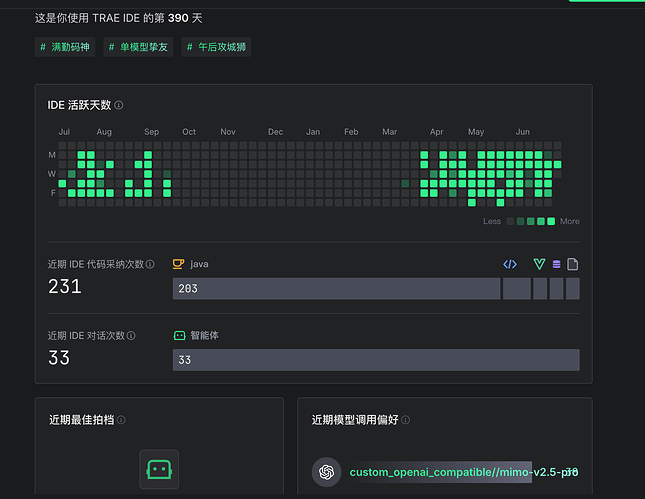Click the 'May' month label

476,132
